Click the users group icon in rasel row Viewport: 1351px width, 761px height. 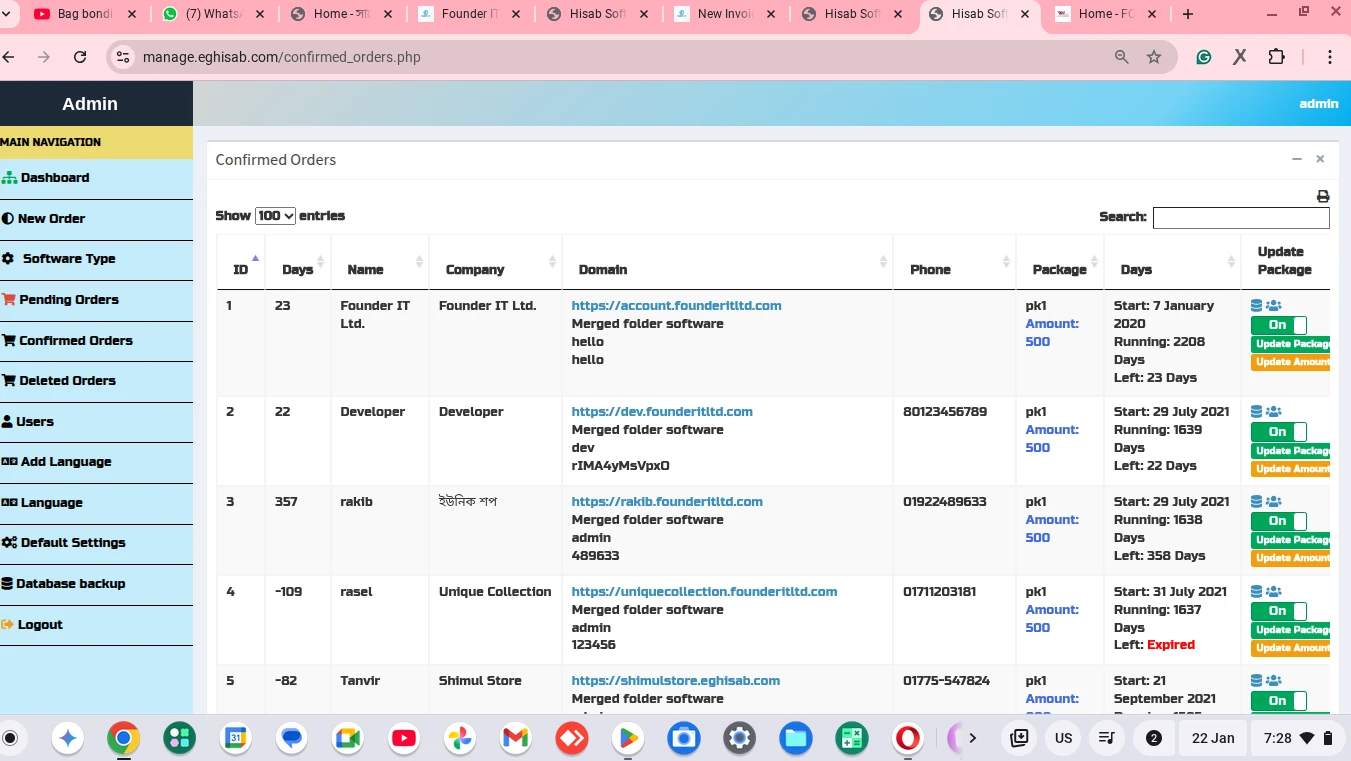(1273, 592)
